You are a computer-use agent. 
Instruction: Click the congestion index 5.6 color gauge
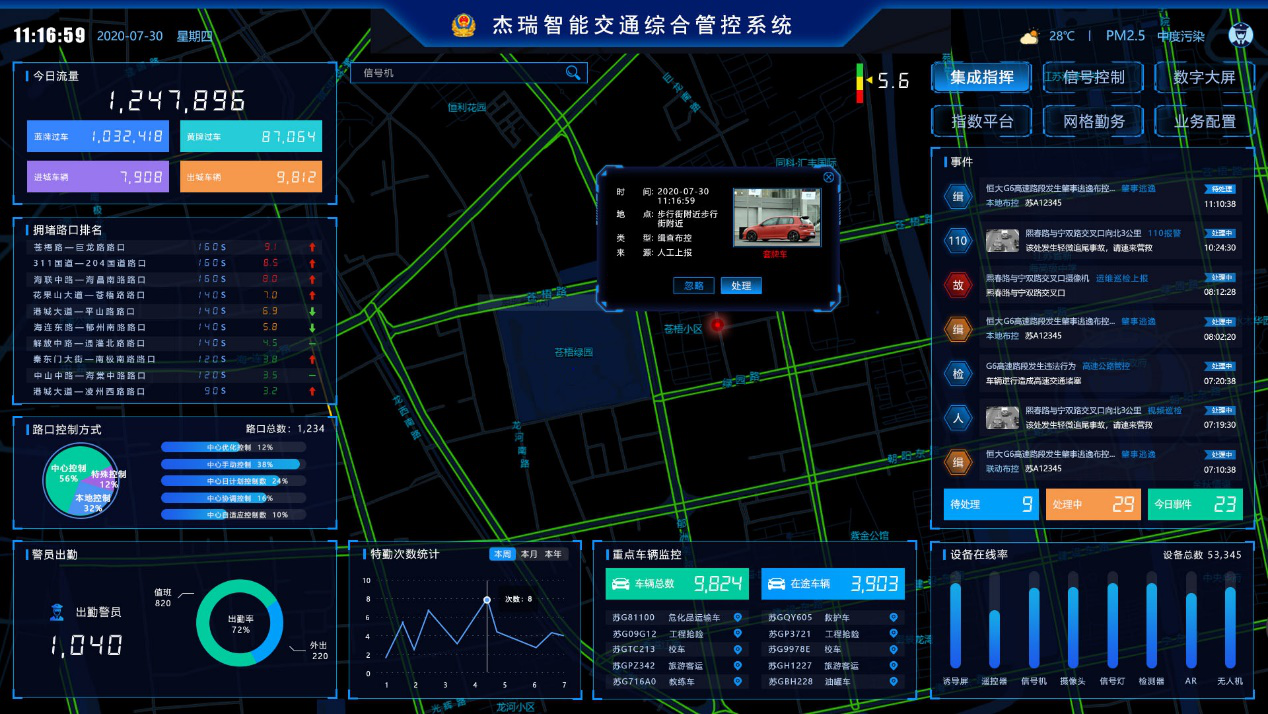(859, 83)
